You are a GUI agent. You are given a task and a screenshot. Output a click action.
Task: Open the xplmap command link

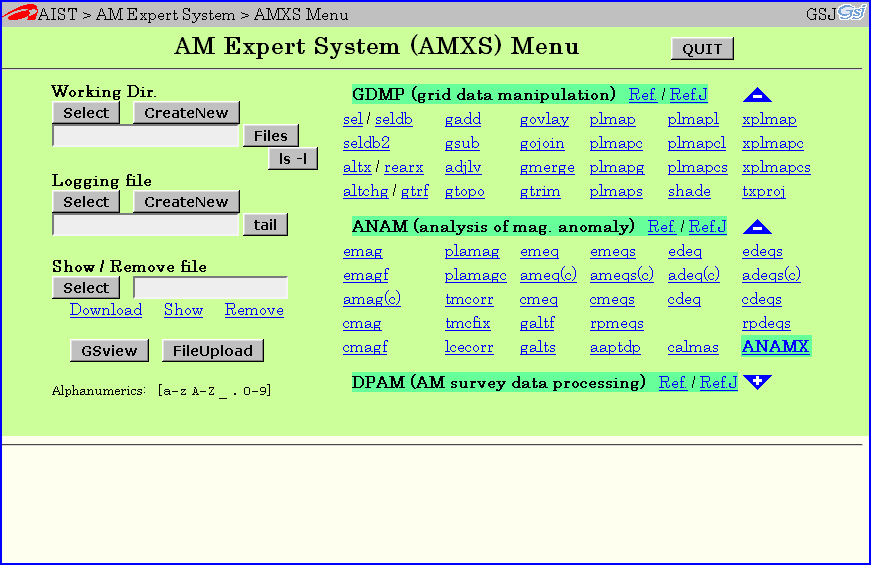[x=769, y=119]
